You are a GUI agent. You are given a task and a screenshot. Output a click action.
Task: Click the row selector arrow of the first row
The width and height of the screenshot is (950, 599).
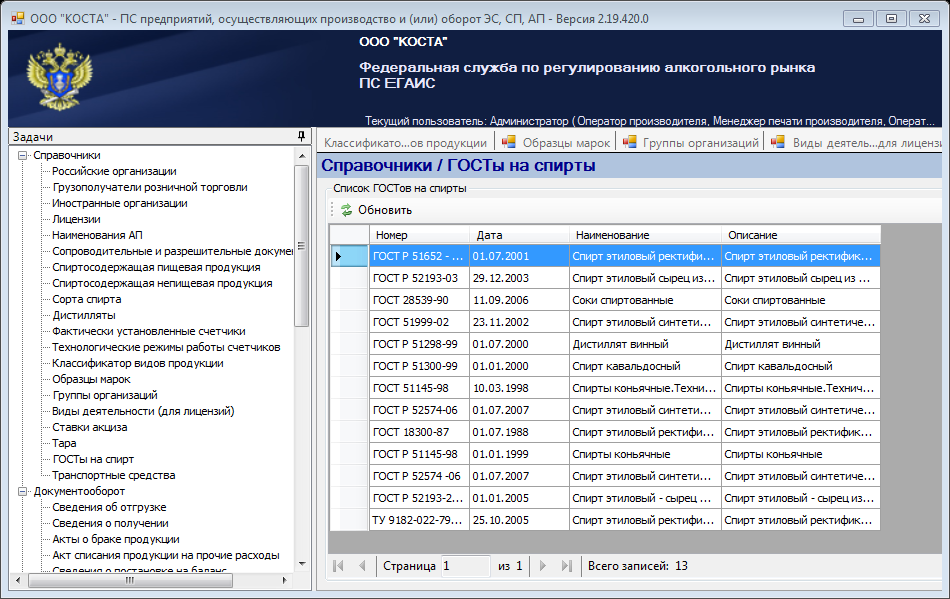(338, 256)
